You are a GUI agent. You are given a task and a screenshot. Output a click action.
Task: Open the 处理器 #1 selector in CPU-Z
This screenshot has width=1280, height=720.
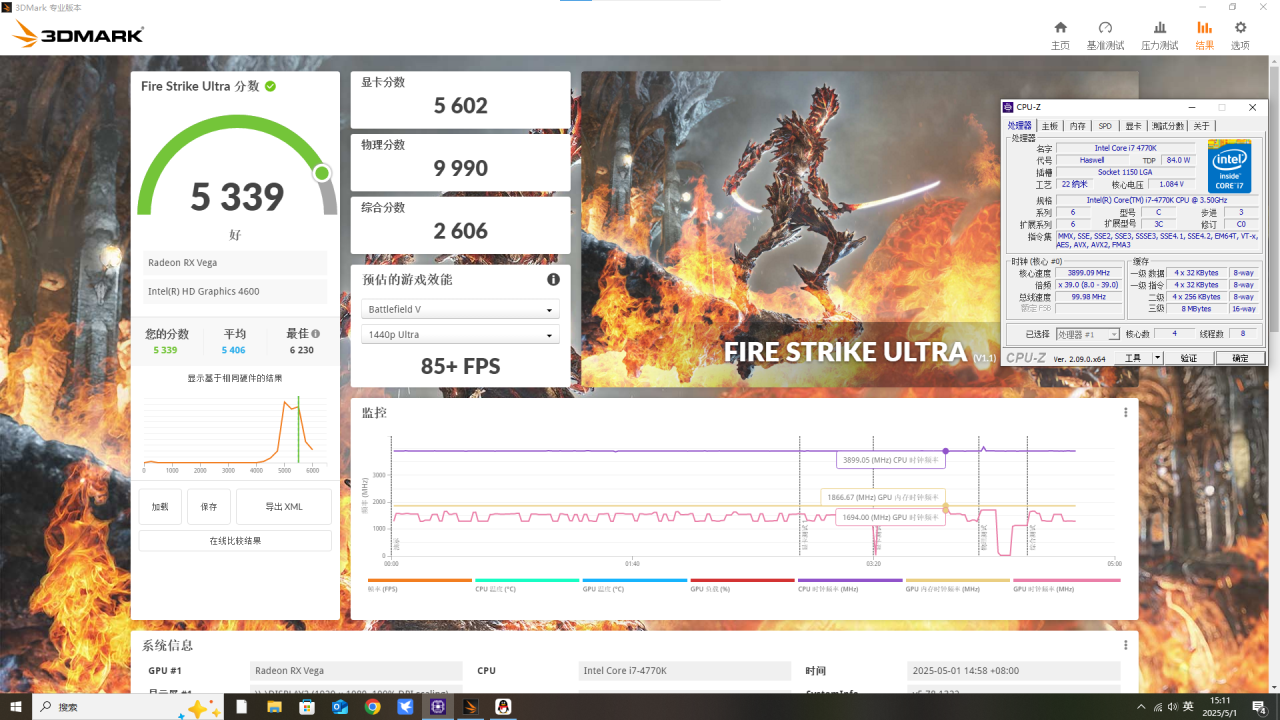(1087, 334)
